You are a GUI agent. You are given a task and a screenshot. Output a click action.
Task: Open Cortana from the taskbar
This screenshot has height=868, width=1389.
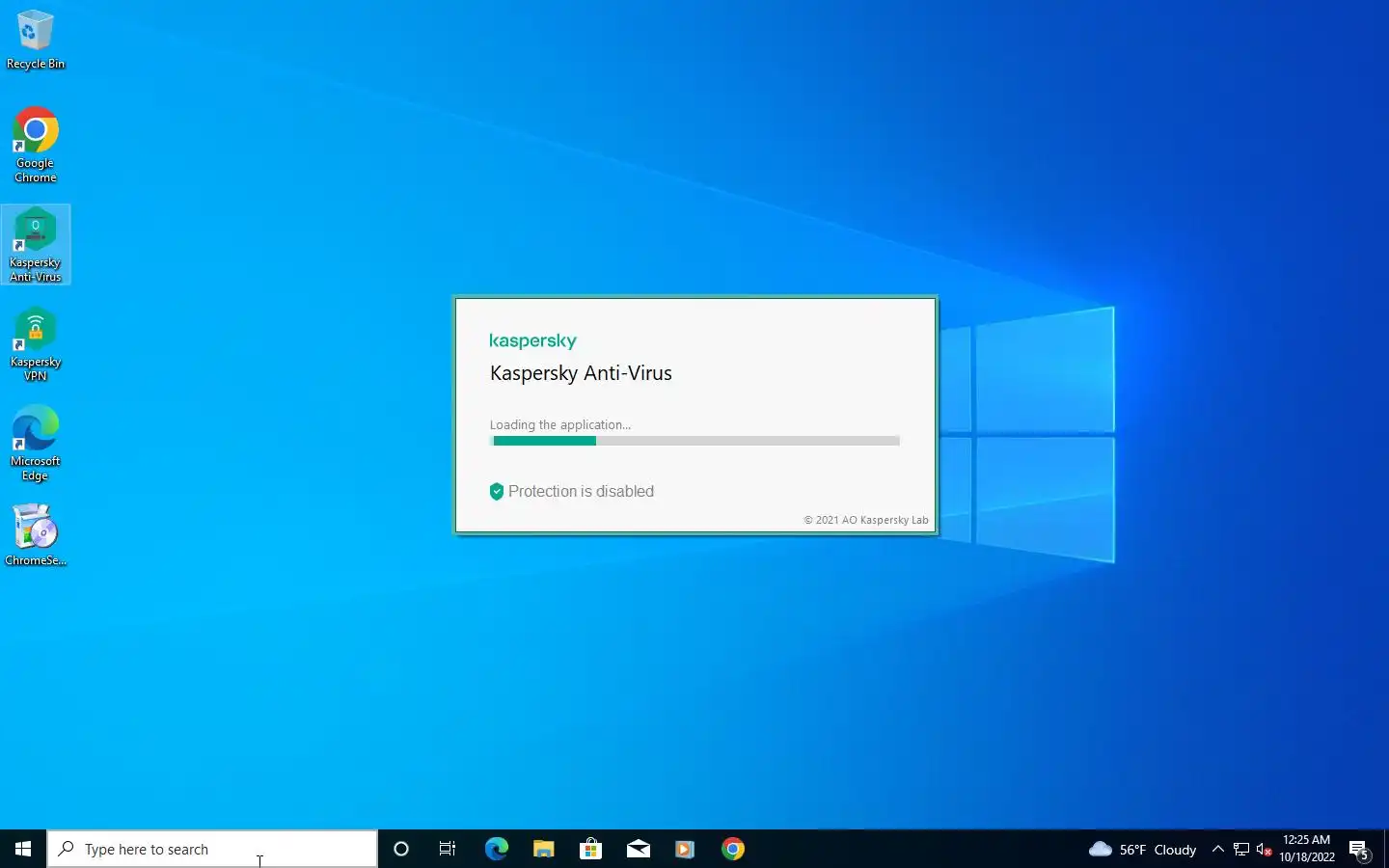(401, 849)
